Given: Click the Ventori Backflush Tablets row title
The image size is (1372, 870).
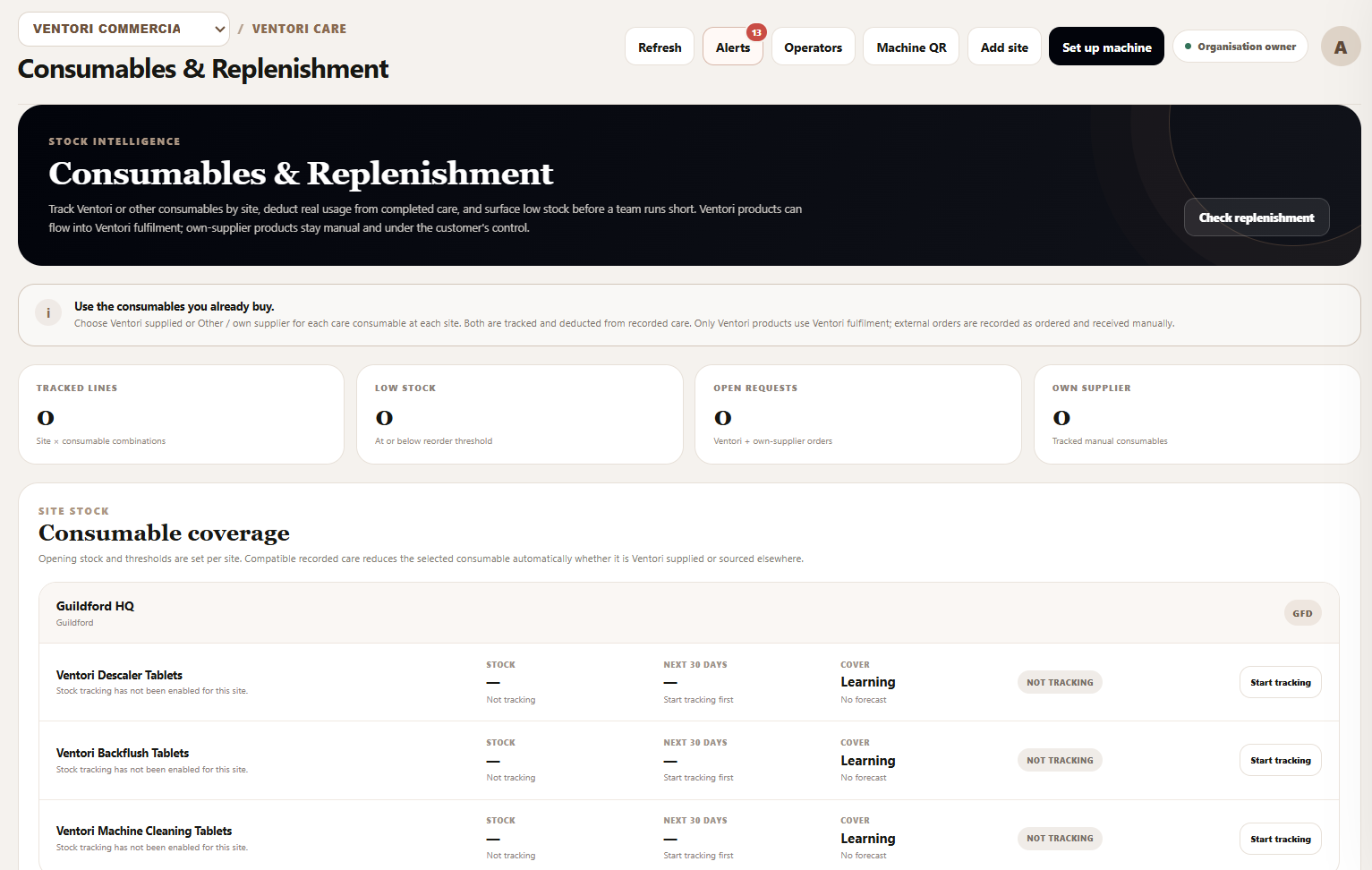Looking at the screenshot, I should point(123,753).
